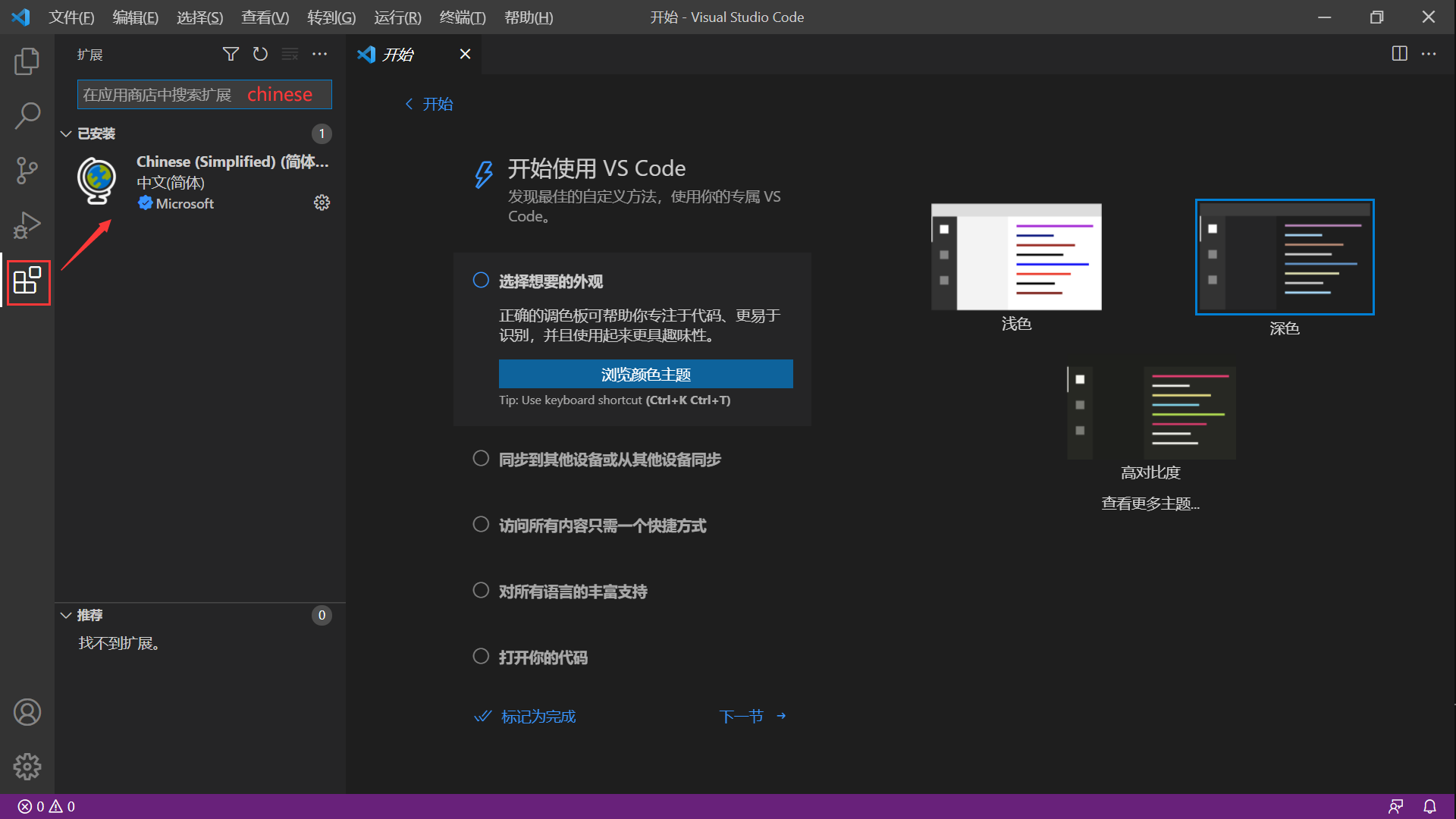The height and width of the screenshot is (819, 1456).
Task: Click the refresh extensions icon
Action: [x=260, y=54]
